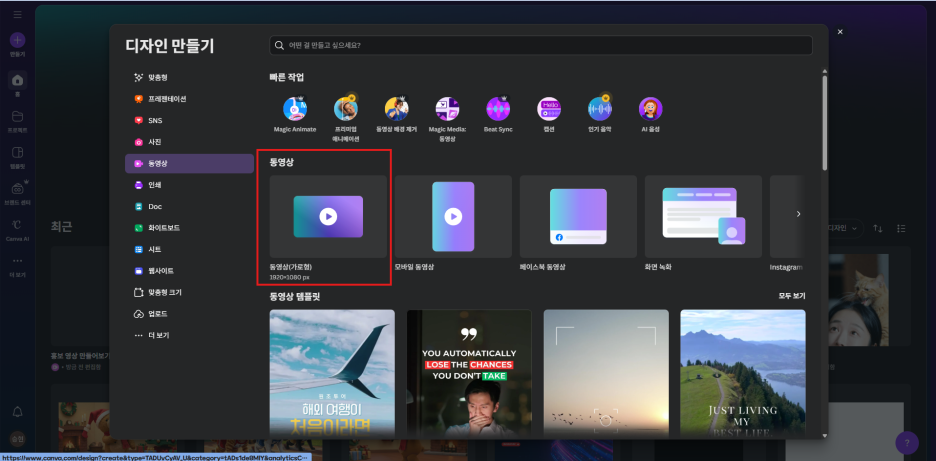Select the 프레젠테이션 category

click(189, 99)
